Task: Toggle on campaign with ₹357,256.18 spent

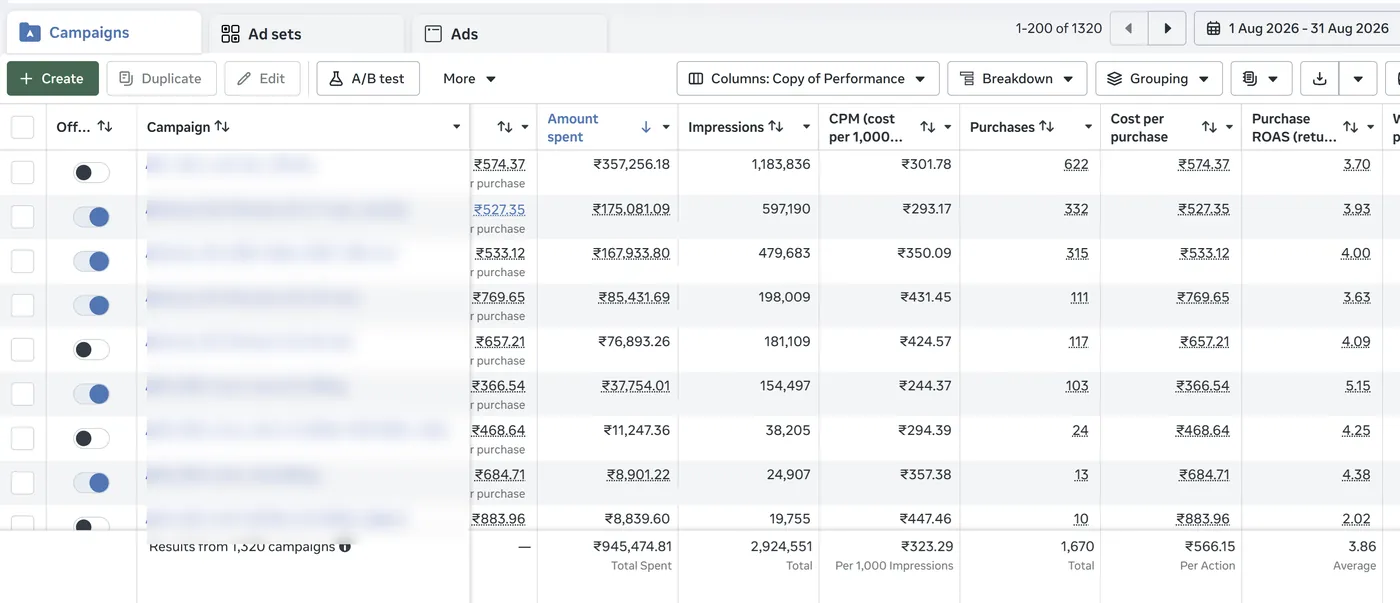Action: click(x=91, y=173)
